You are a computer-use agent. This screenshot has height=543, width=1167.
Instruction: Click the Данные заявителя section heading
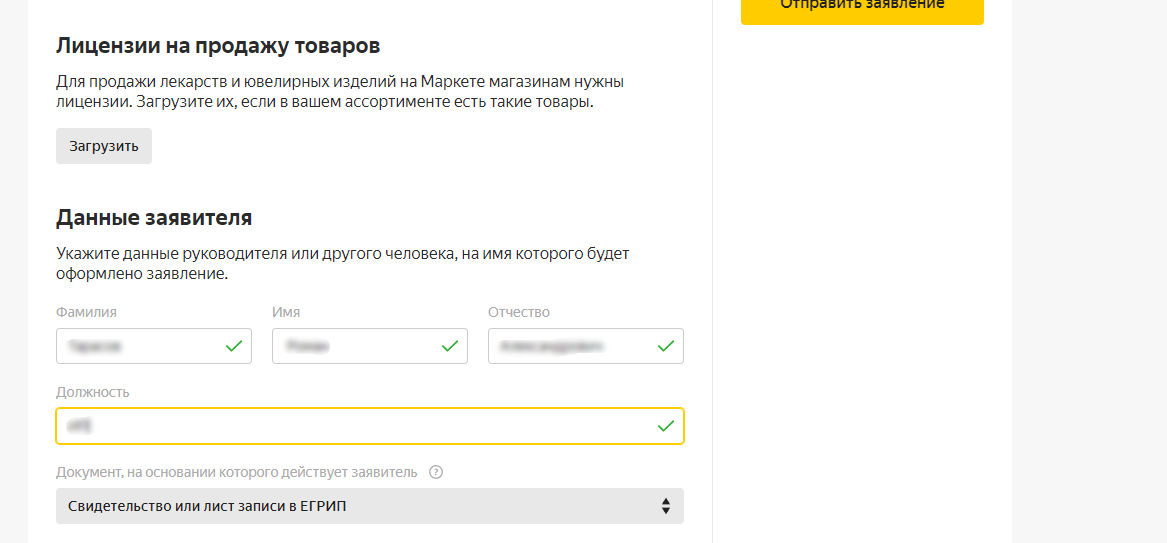click(154, 217)
